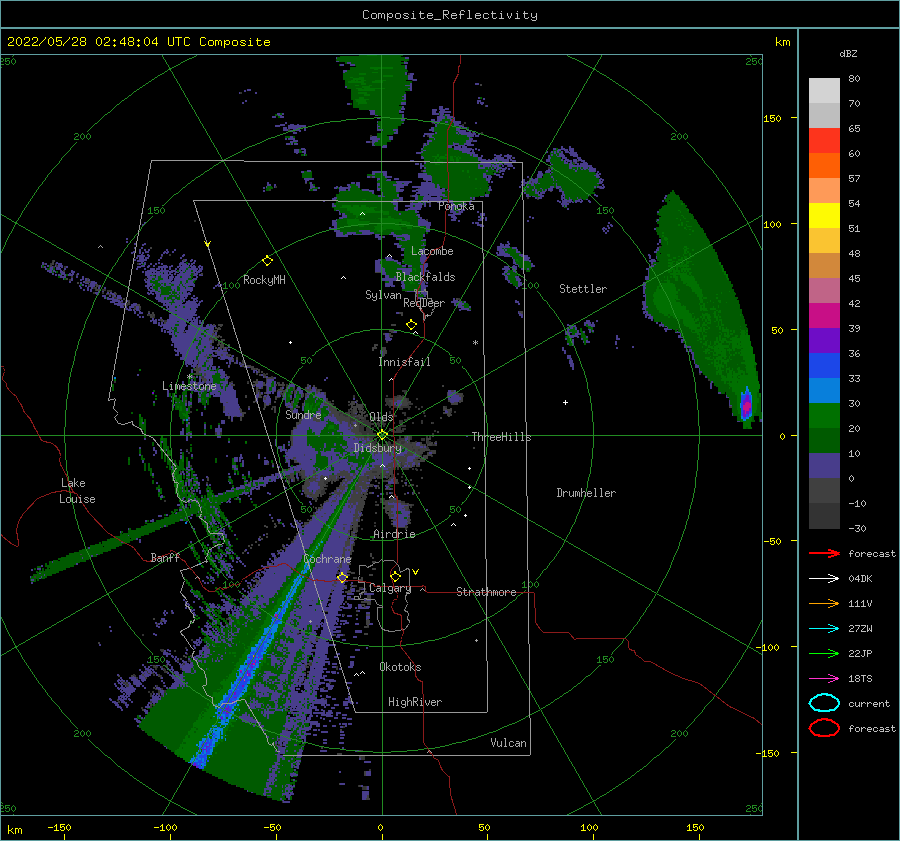
Task: Click the white asterisk marker east of Innisfail
Action: click(475, 343)
